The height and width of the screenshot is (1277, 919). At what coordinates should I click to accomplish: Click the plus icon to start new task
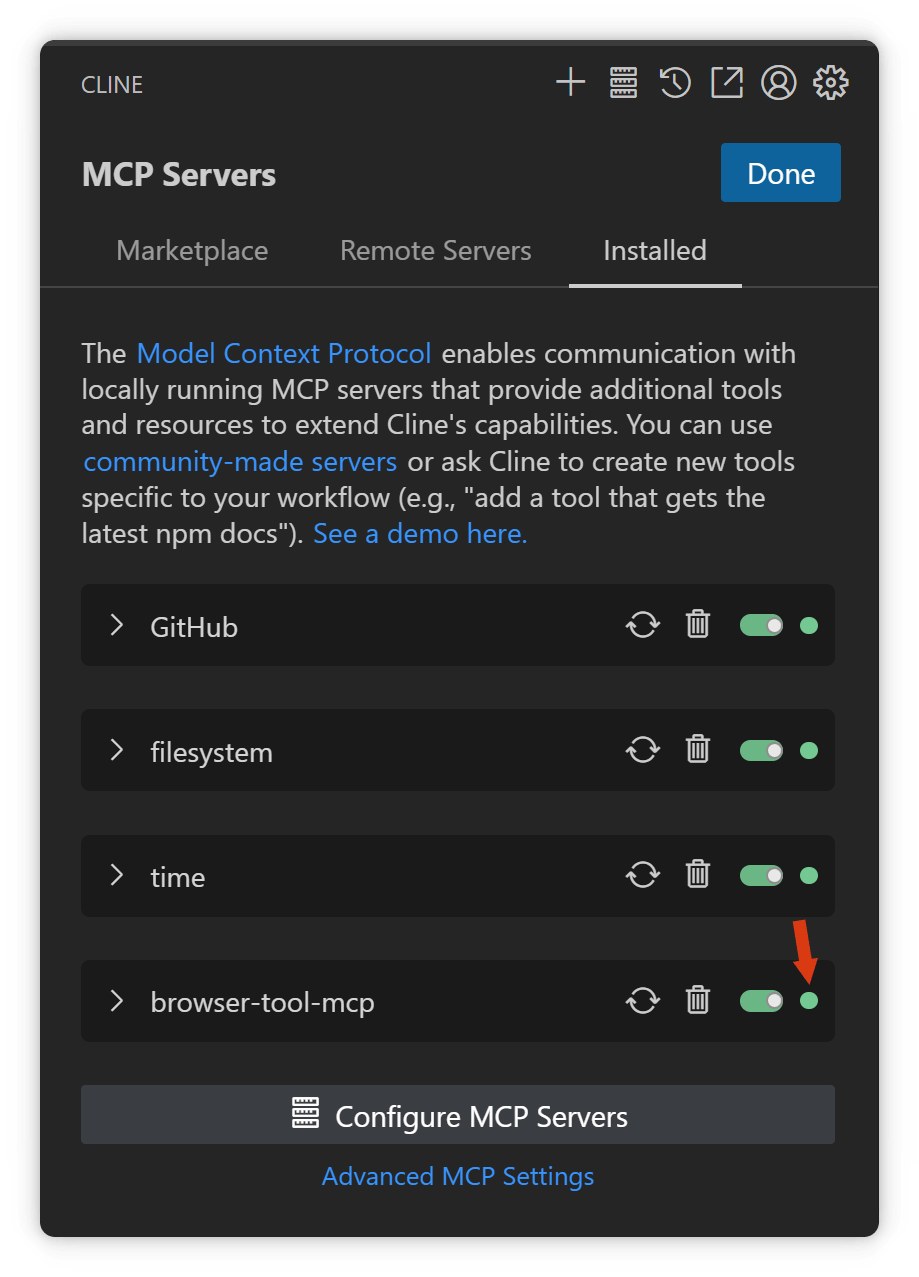tap(570, 82)
